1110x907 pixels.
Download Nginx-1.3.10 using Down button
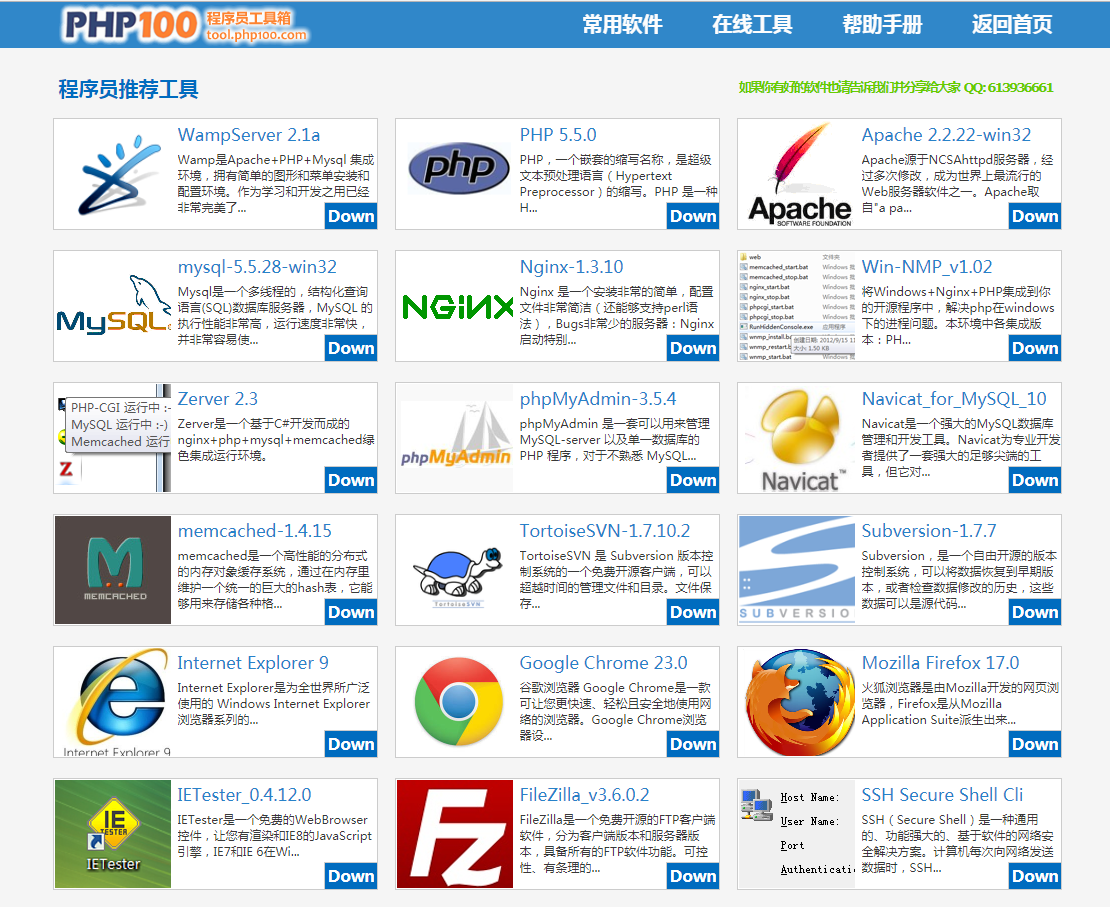pyautogui.click(x=693, y=348)
